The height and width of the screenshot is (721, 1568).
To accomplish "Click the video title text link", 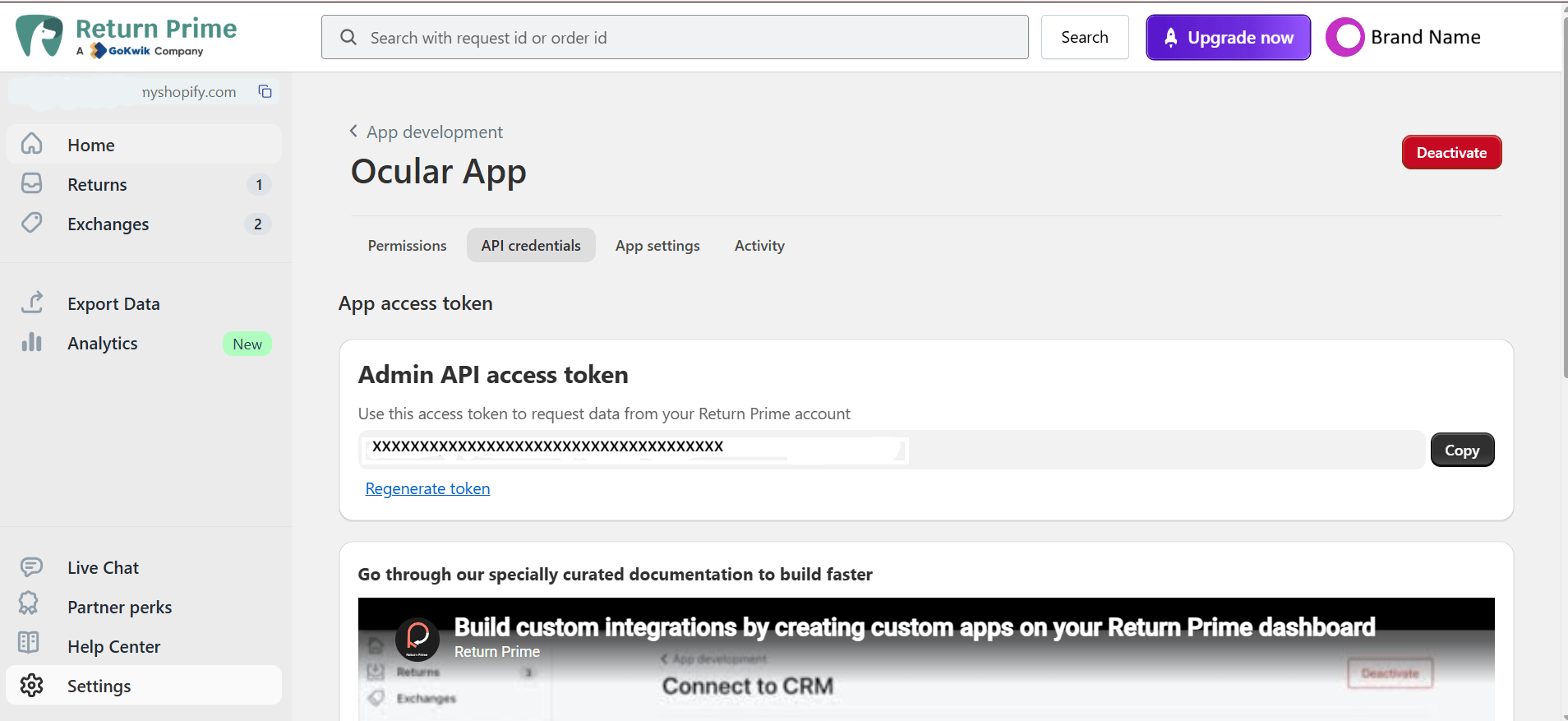I will tap(915, 627).
